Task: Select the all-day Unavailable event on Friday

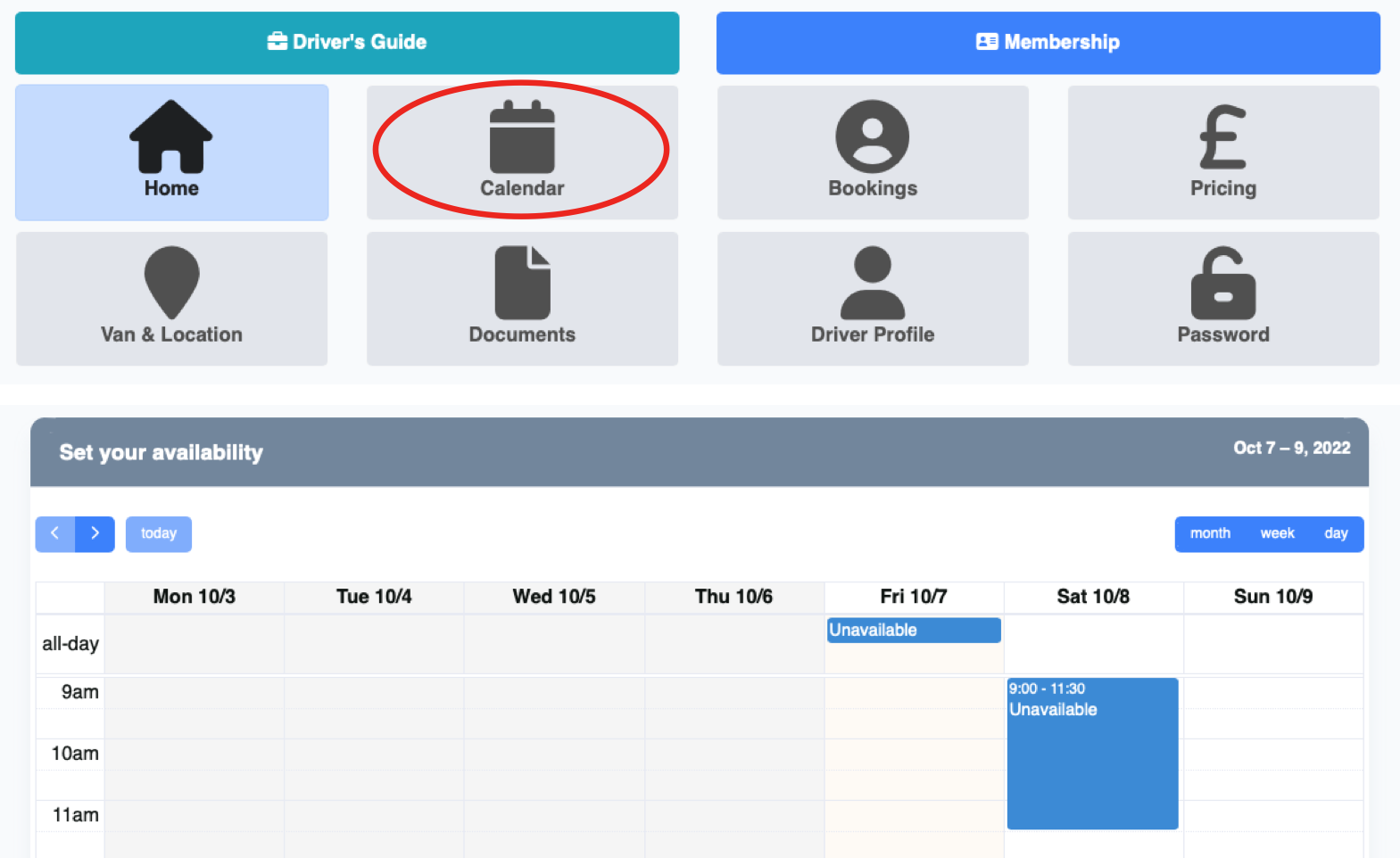Action: [x=913, y=630]
